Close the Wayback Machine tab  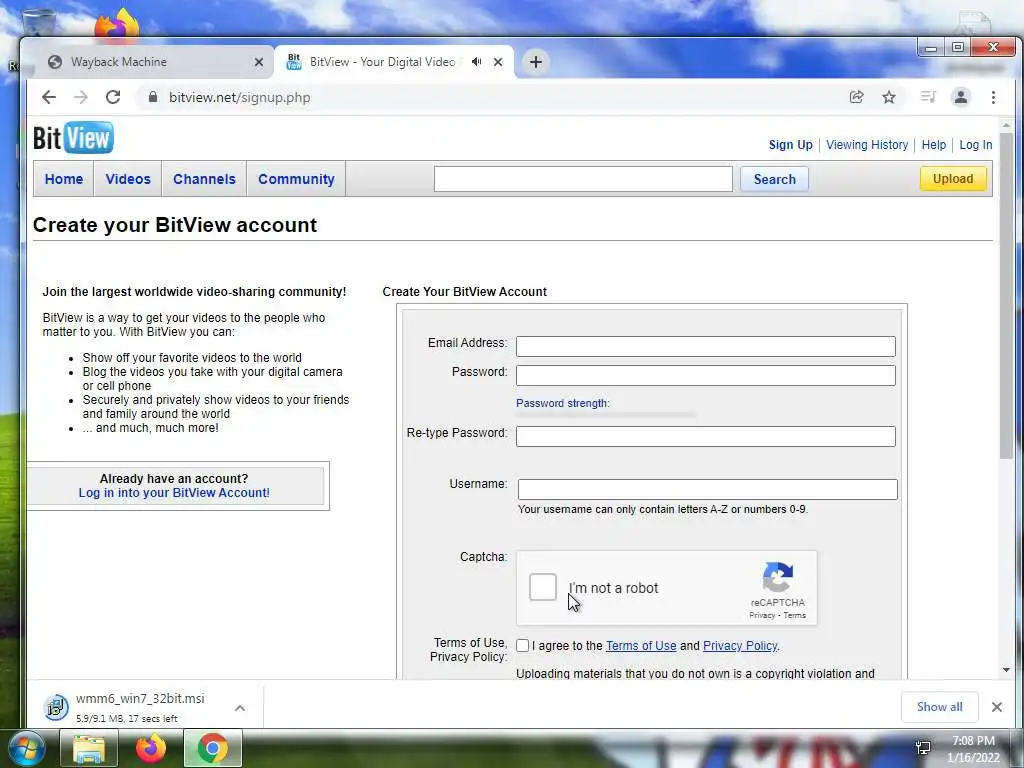[259, 62]
